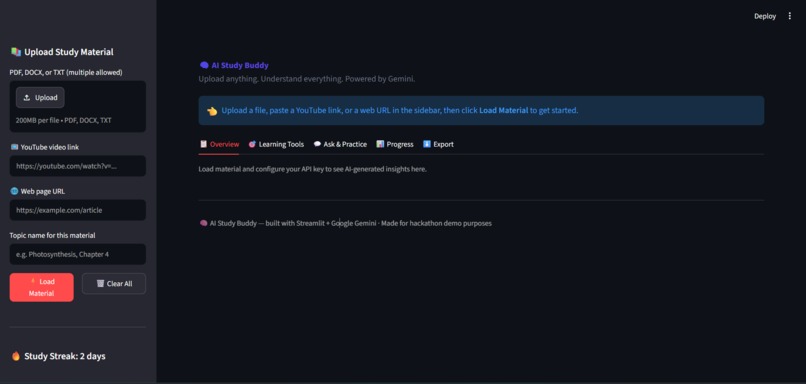Click the globe icon beside Web page URL
806x384 pixels.
click(x=14, y=191)
